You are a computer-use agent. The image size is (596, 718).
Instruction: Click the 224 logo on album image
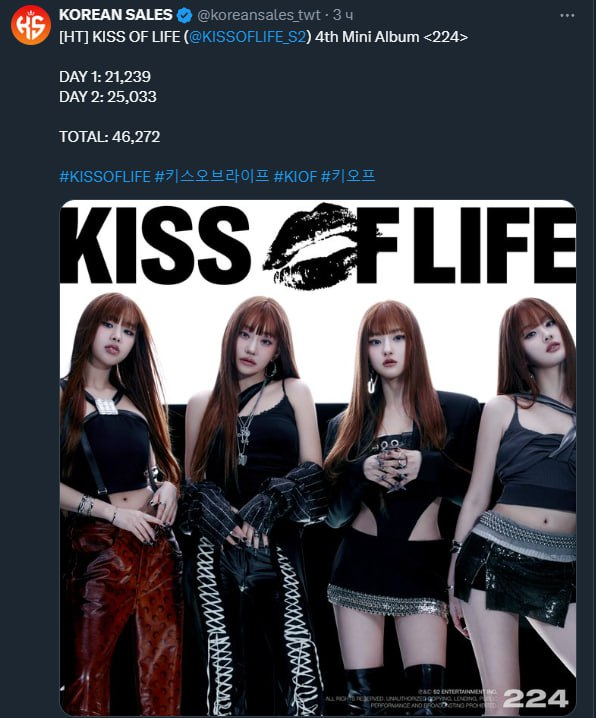pyautogui.click(x=536, y=698)
